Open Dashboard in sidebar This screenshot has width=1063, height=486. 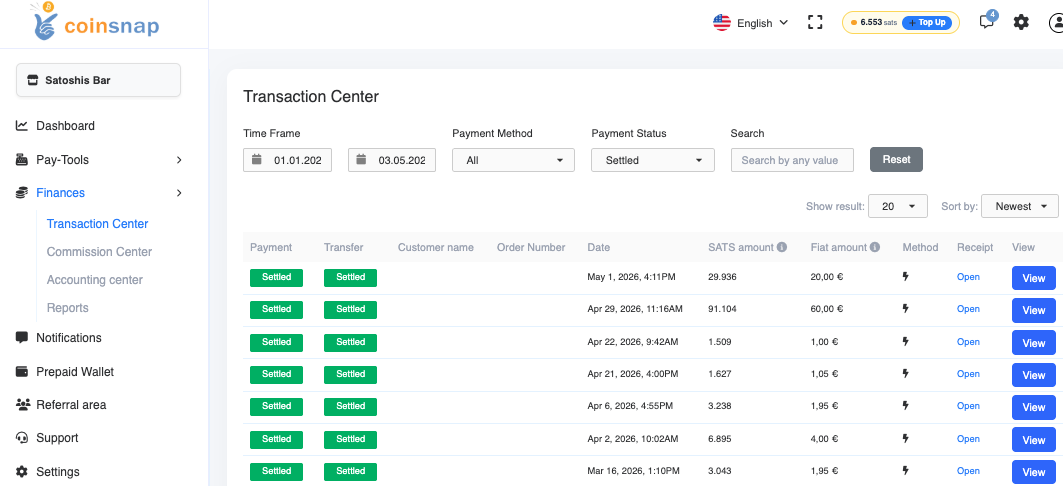(65, 125)
